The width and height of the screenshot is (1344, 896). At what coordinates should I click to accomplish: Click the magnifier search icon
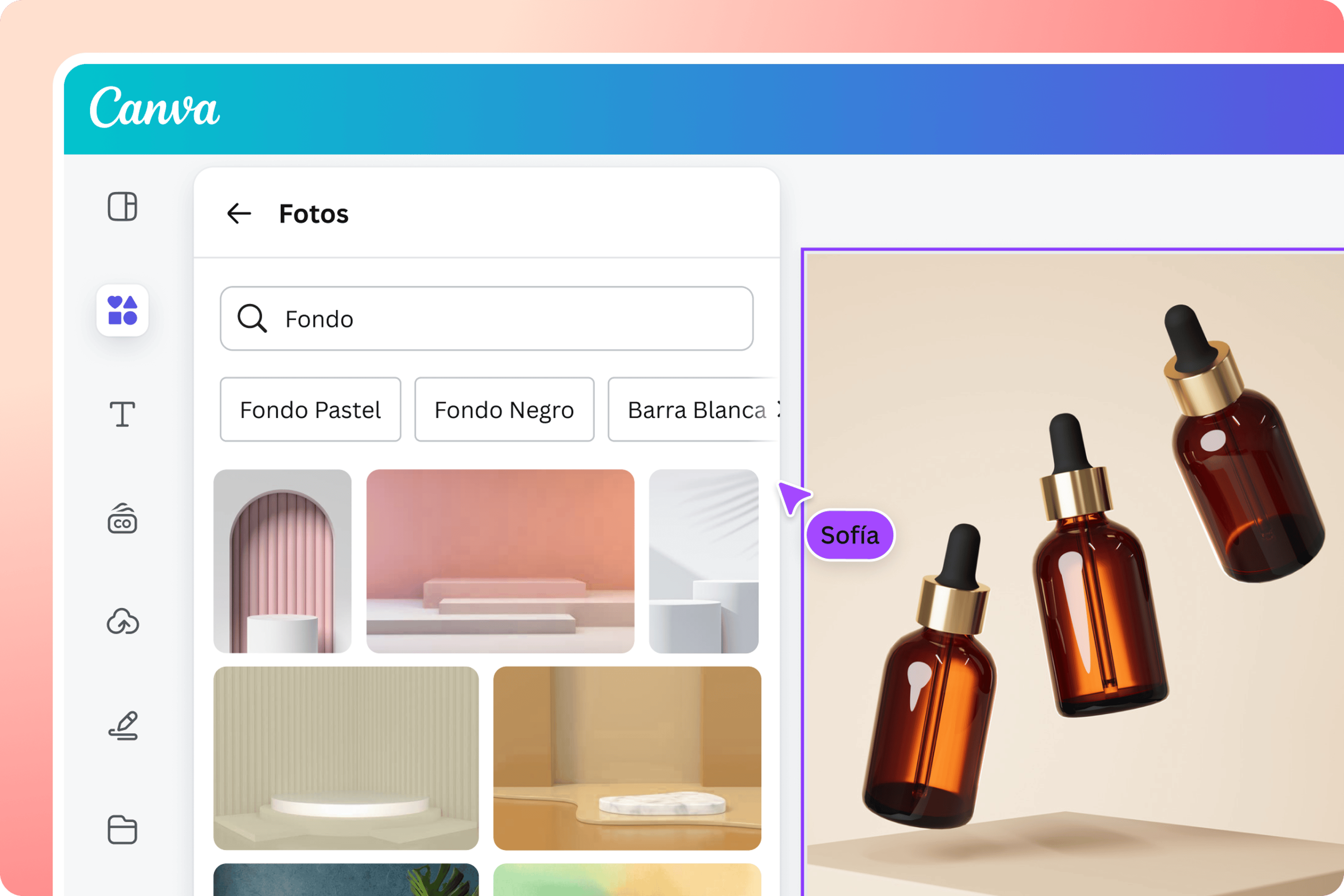[252, 318]
